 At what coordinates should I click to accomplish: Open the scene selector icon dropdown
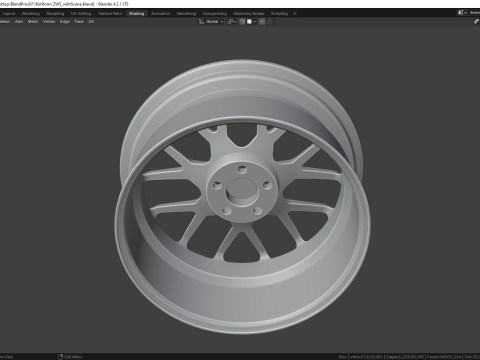(x=462, y=13)
